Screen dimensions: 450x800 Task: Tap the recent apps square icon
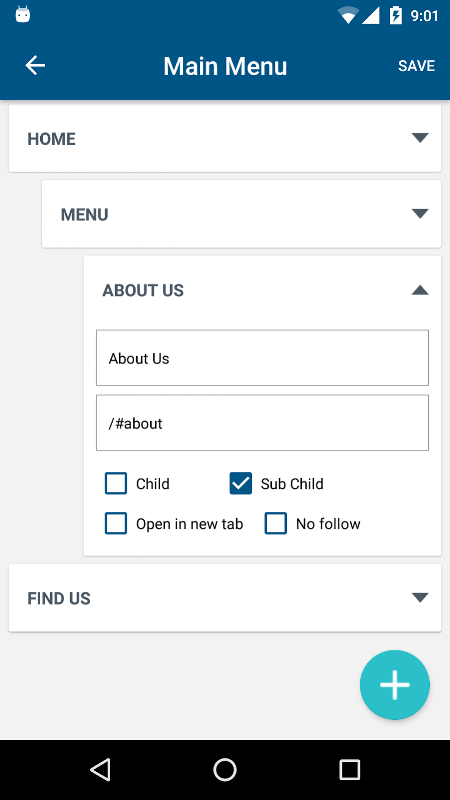pos(350,769)
